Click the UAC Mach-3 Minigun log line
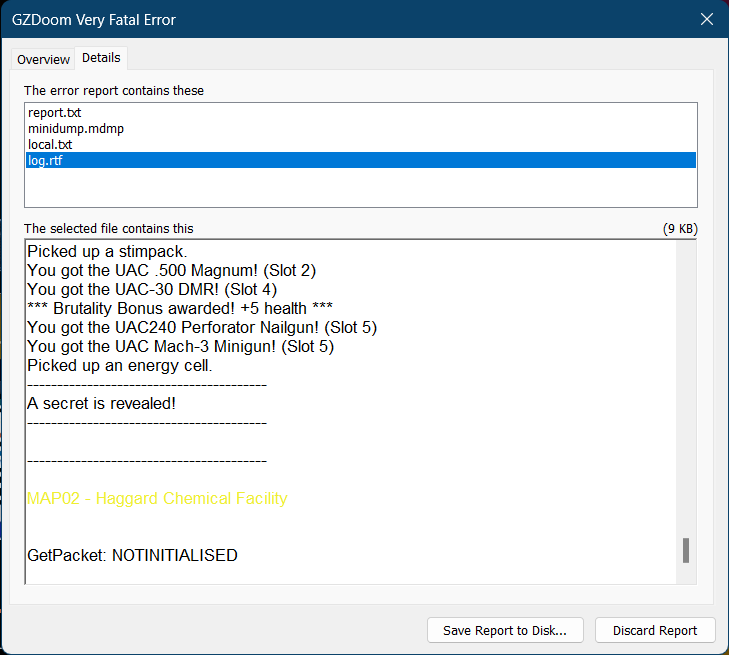This screenshot has width=729, height=655. (180, 346)
